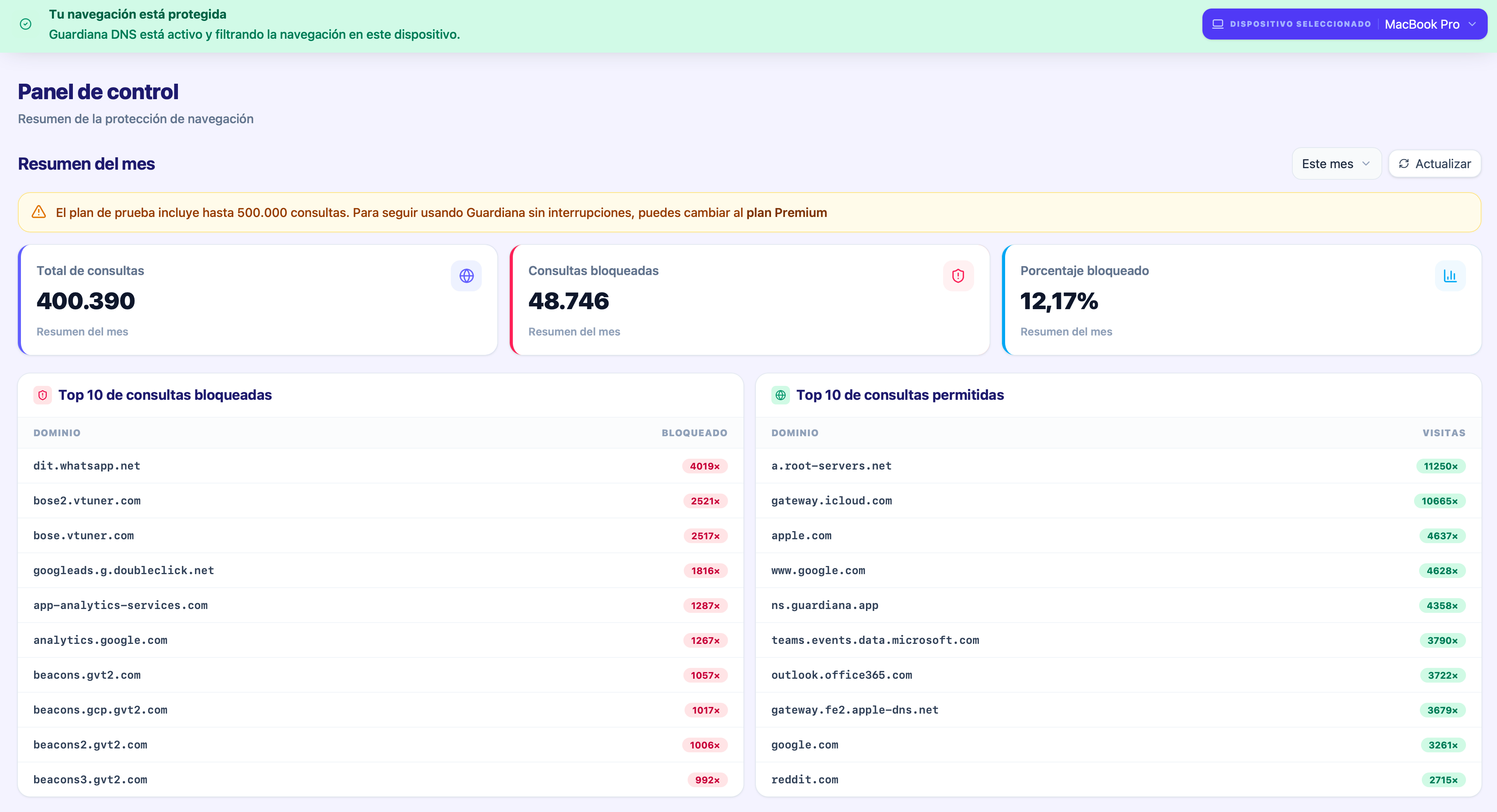Image resolution: width=1497 pixels, height=812 pixels.
Task: Select the dit.whatsapp.net blocked row
Action: click(x=380, y=466)
